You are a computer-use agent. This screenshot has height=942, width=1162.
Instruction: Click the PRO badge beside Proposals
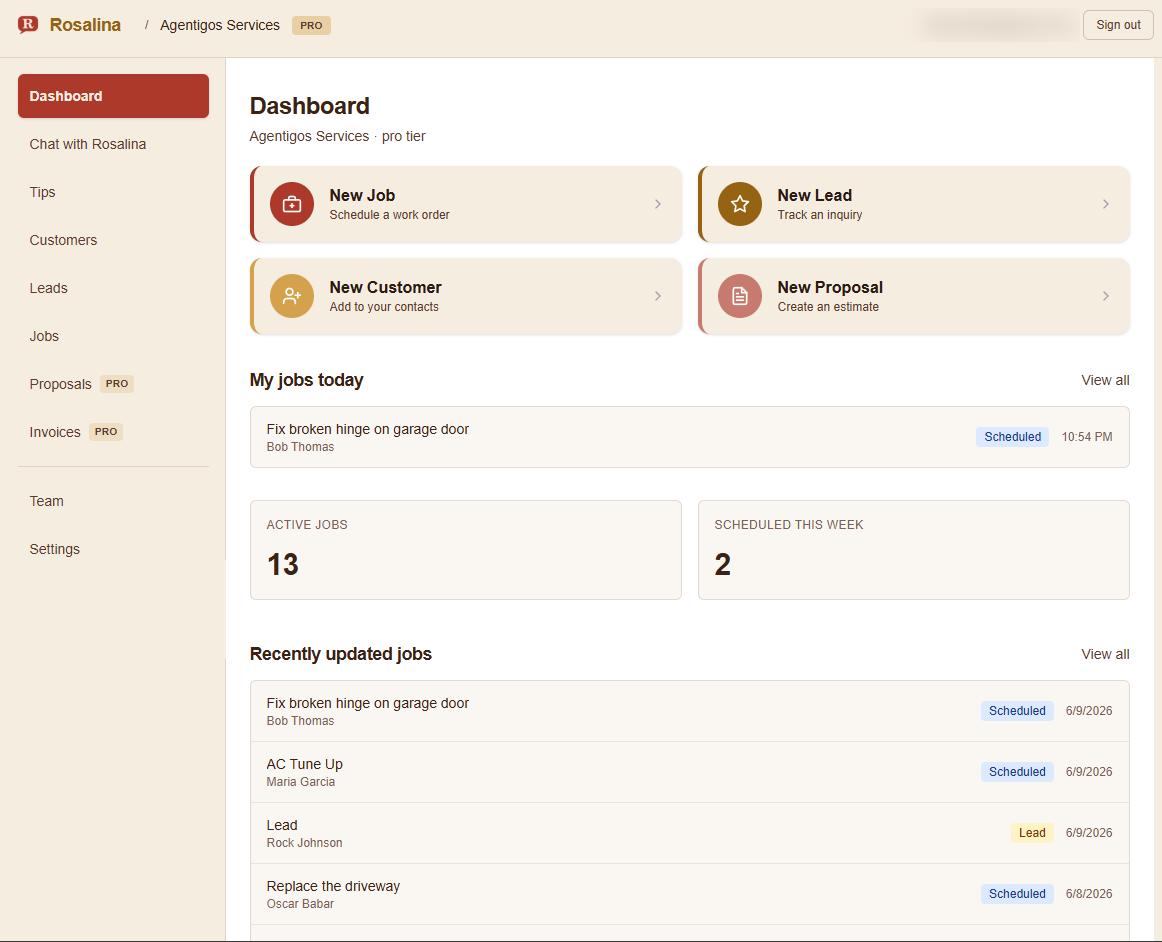click(x=116, y=384)
